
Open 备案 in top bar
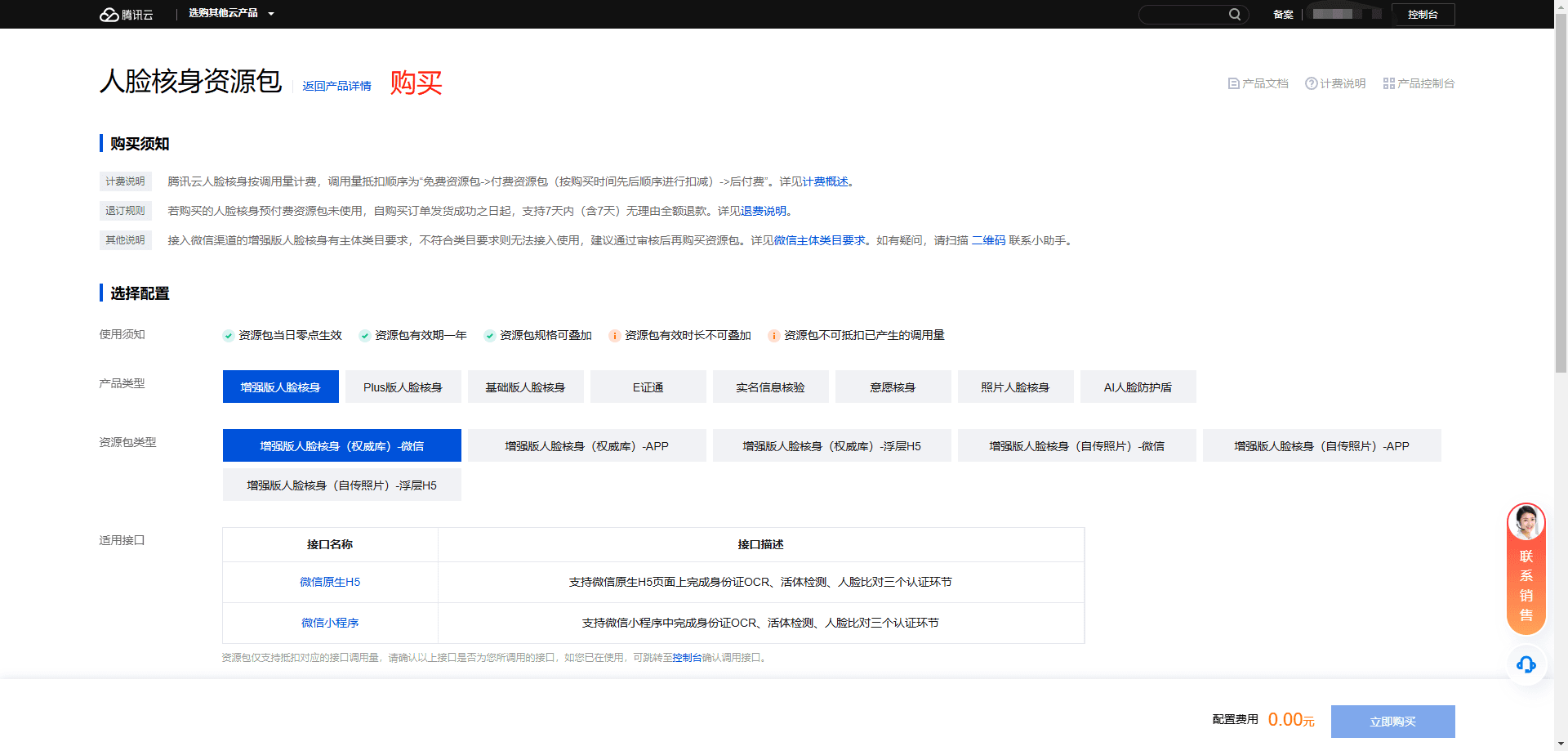coord(1283,15)
